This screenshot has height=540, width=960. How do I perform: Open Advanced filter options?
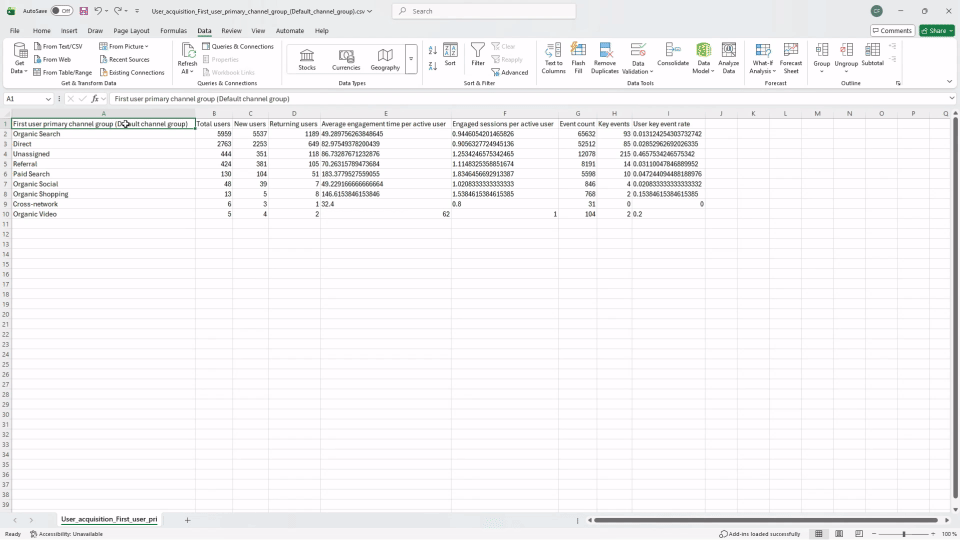tap(509, 72)
